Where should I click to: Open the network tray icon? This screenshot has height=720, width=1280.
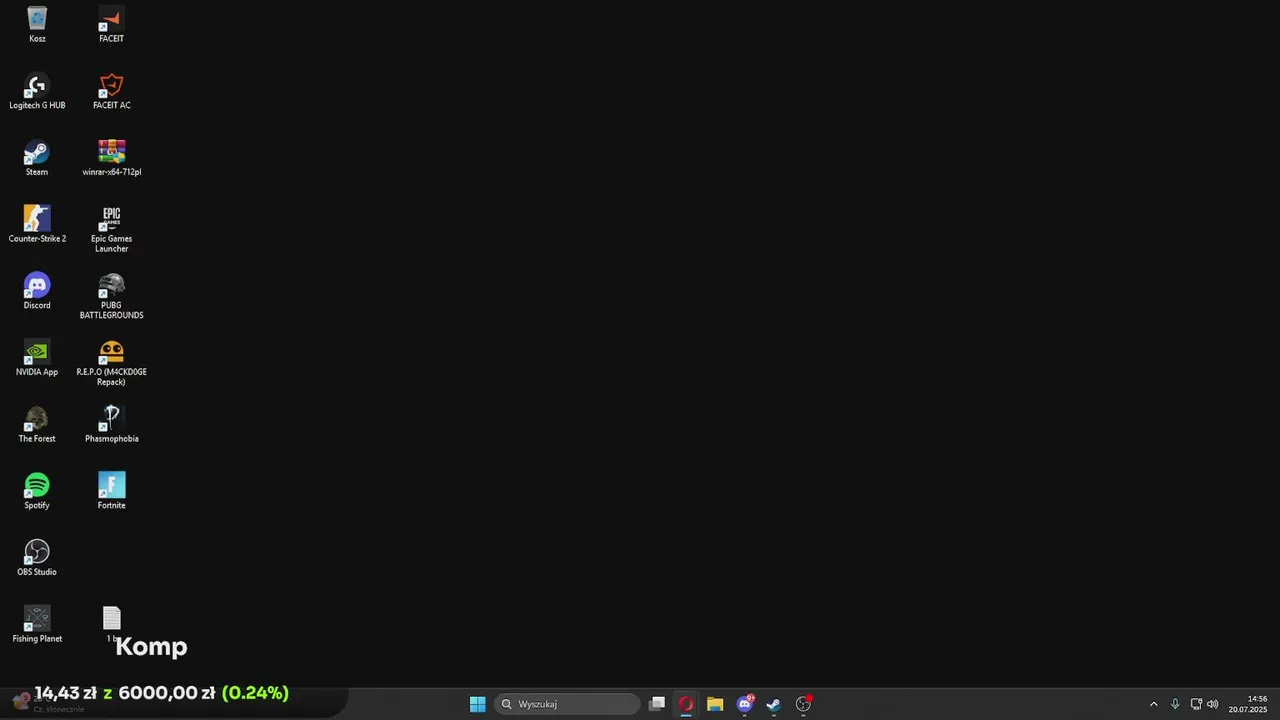1196,704
